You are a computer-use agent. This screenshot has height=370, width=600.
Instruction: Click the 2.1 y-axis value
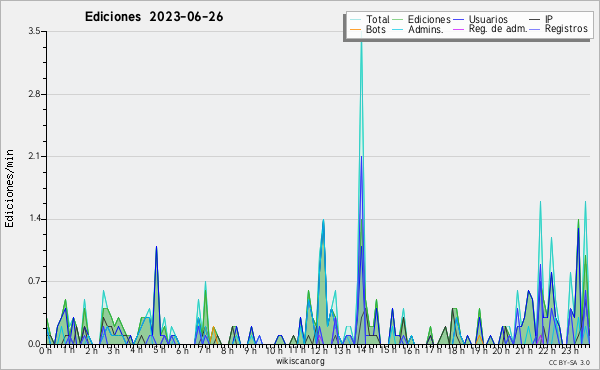[34, 156]
